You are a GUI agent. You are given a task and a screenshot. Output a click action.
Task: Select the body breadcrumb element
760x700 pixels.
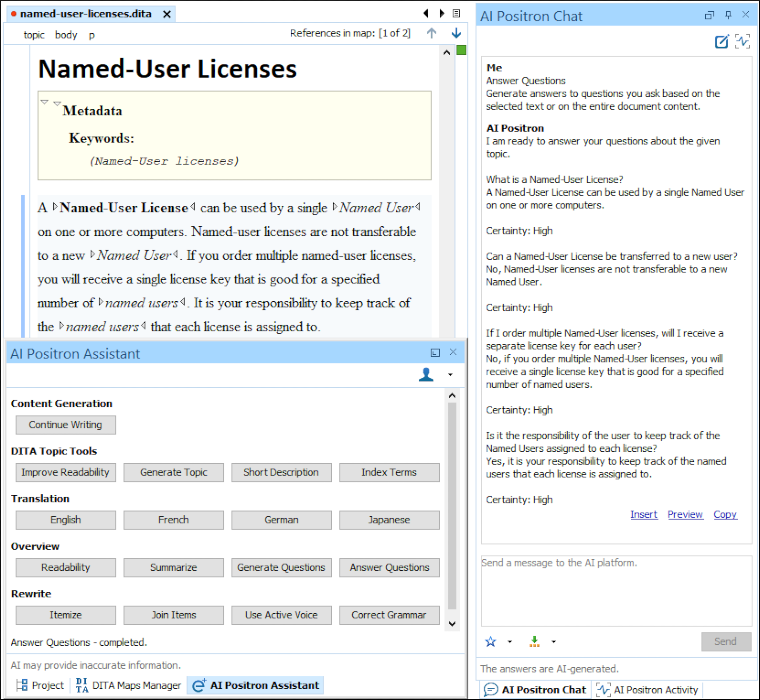(66, 35)
